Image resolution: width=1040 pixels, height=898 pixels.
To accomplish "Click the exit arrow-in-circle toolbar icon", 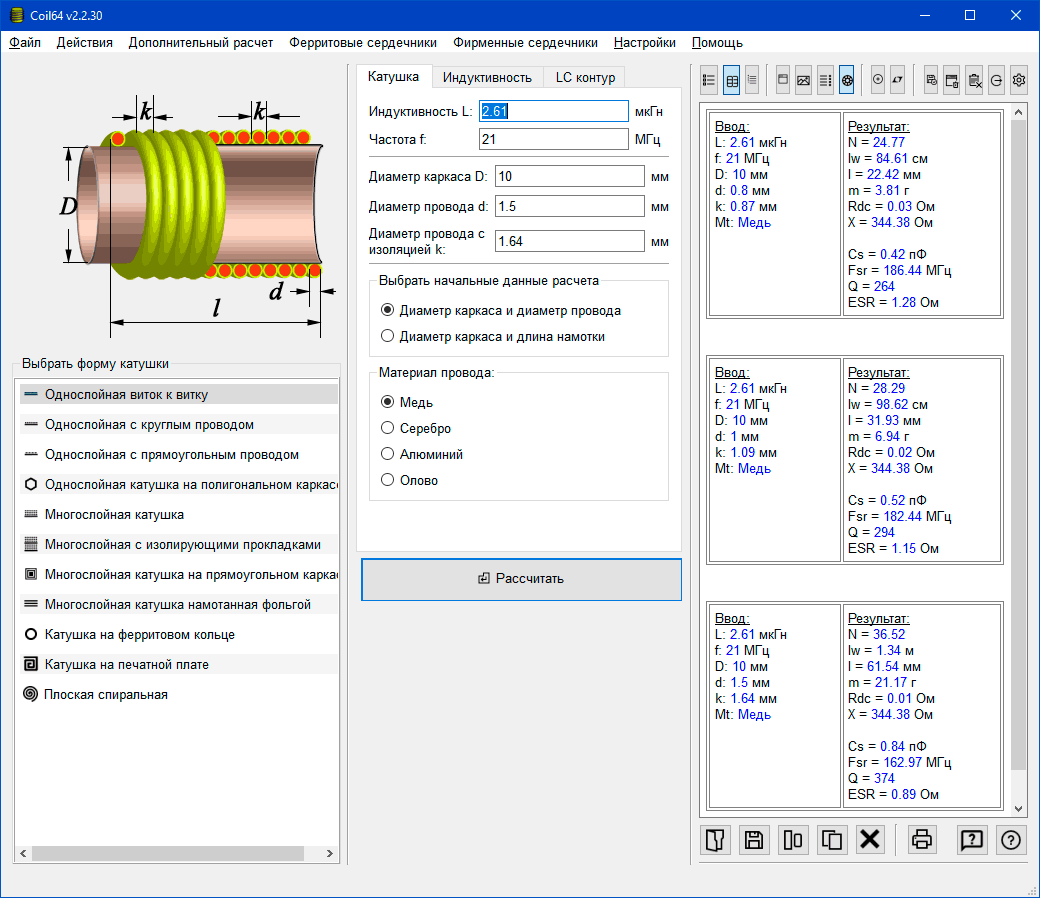I will click(996, 80).
